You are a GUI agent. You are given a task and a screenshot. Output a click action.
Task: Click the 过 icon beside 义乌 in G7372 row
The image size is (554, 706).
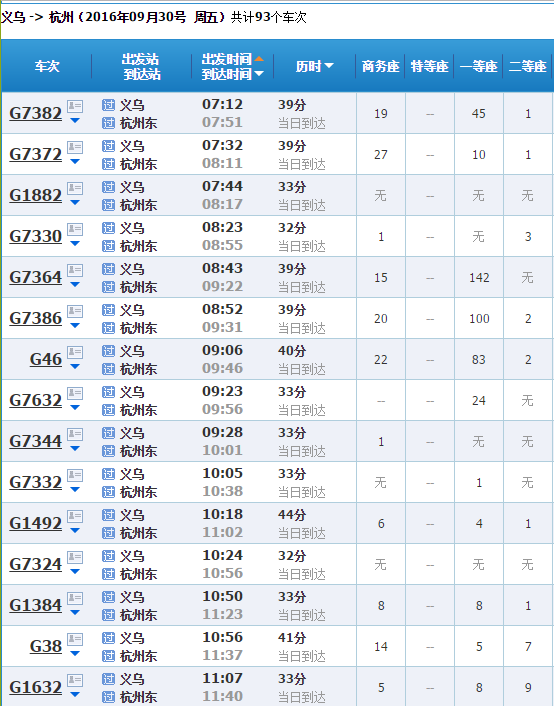point(108,146)
